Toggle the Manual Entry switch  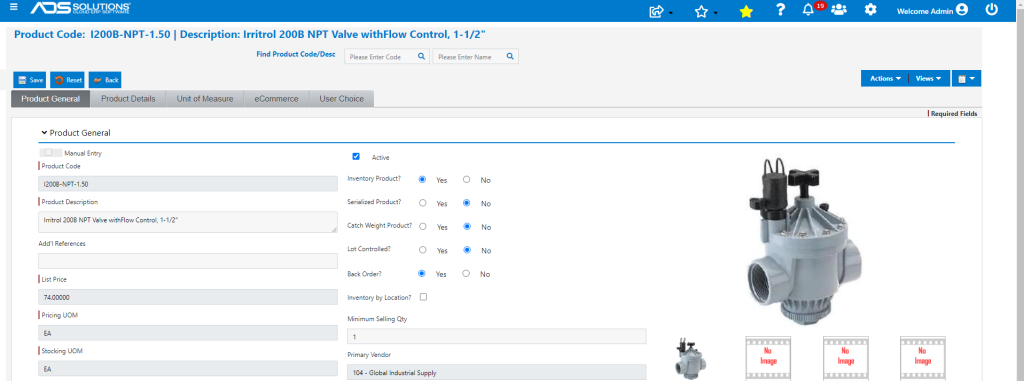50,152
